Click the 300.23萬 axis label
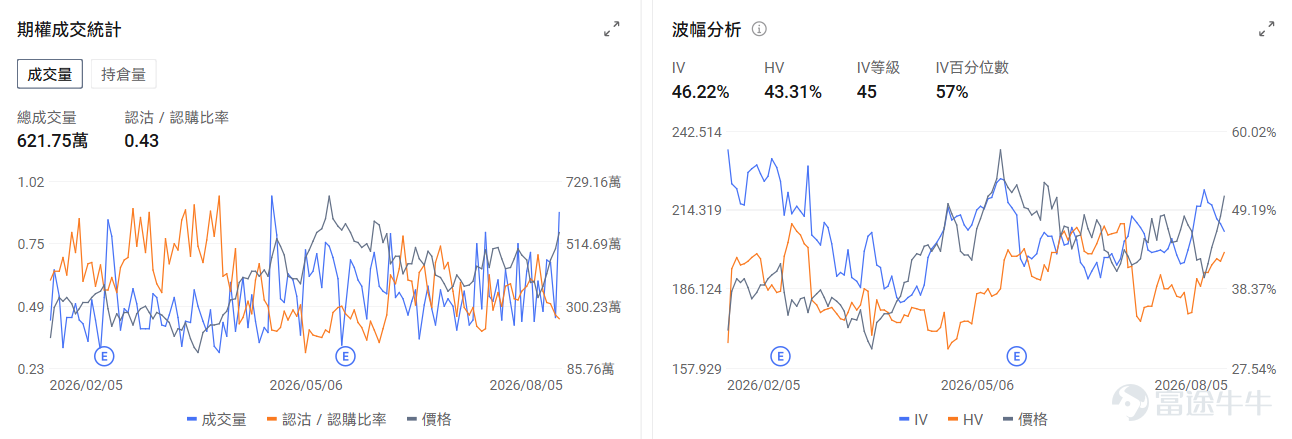Viewport: 1292px width, 439px height. point(594,307)
